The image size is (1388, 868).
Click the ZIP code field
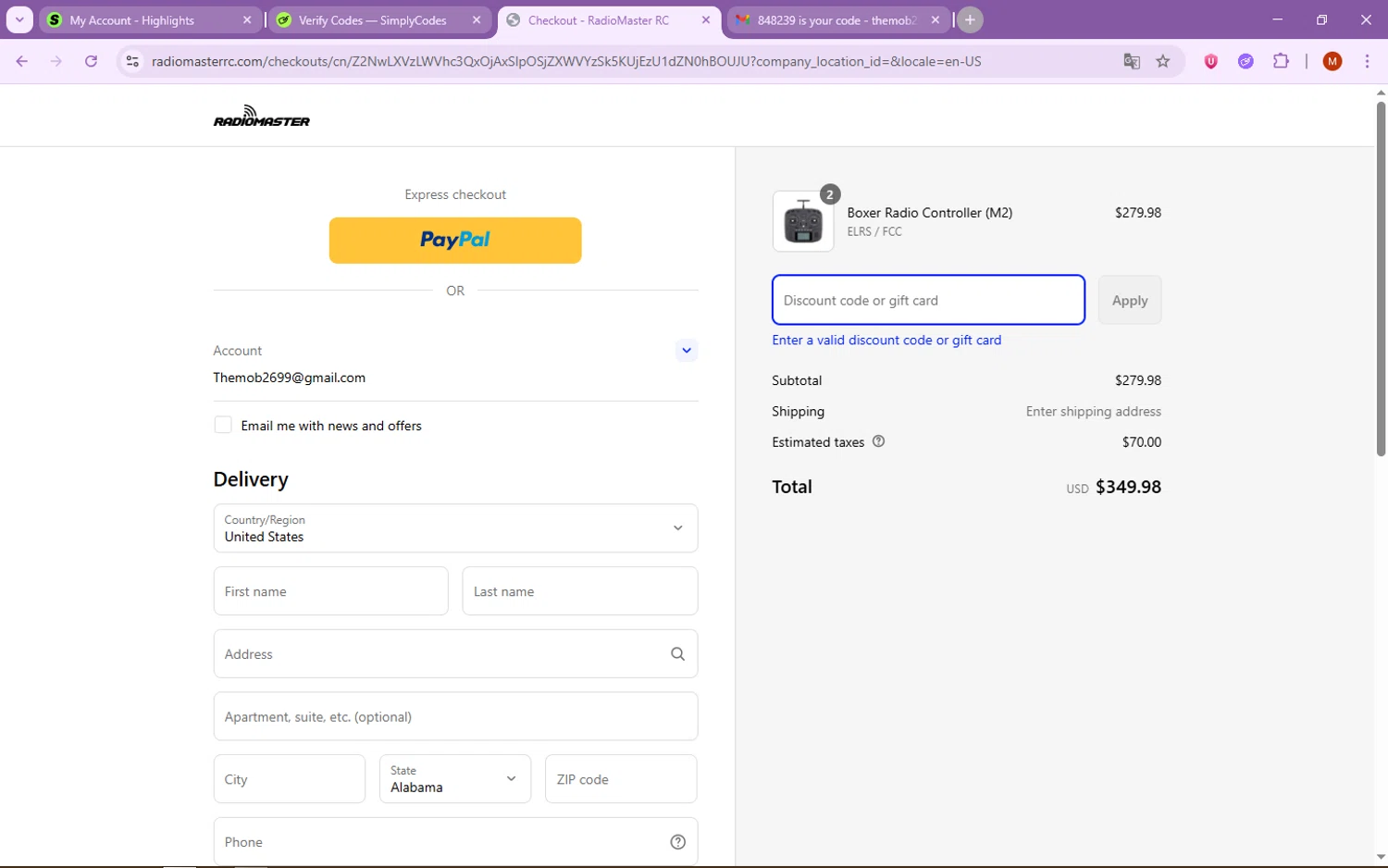point(621,779)
